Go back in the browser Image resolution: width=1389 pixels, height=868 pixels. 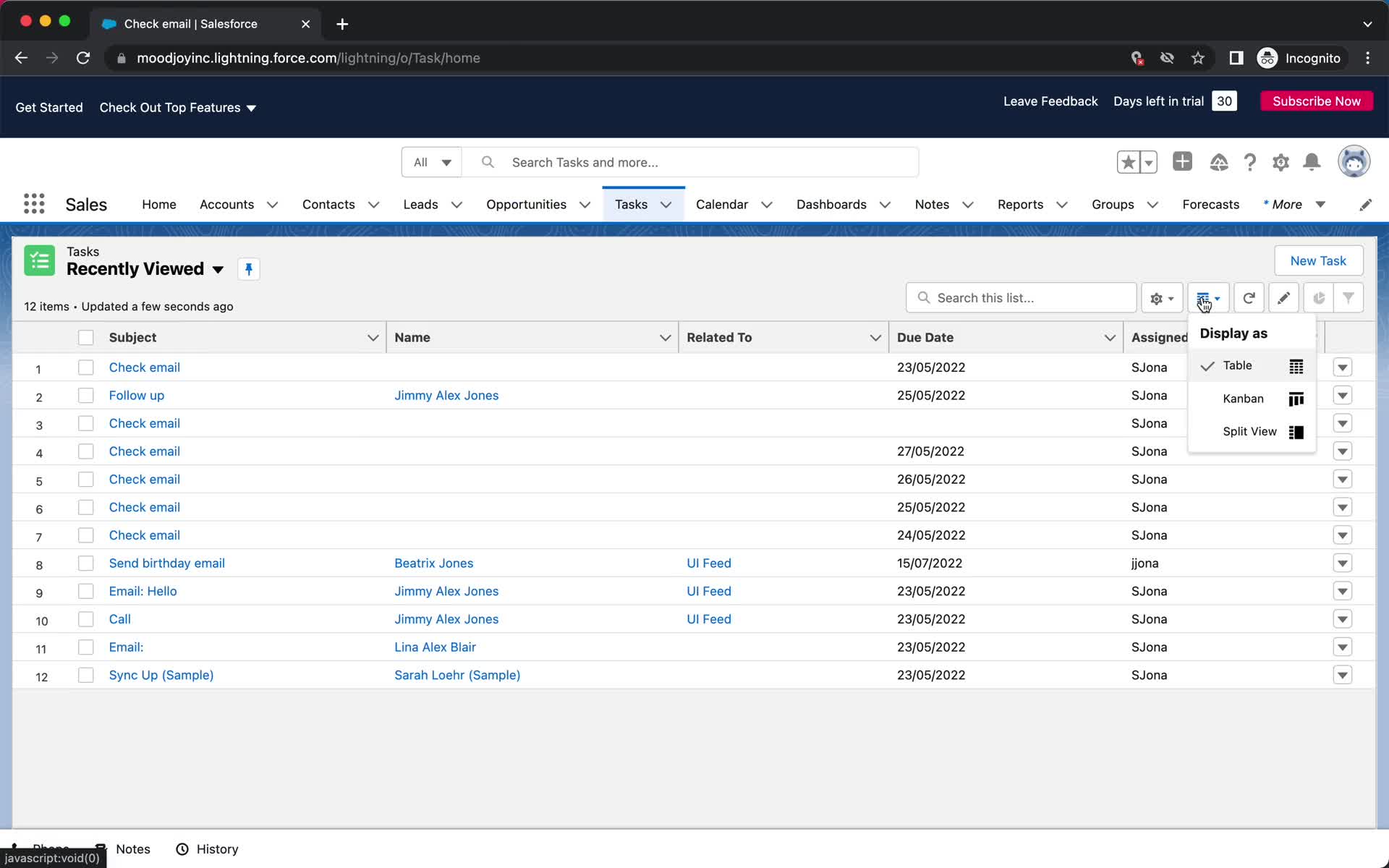coord(21,58)
